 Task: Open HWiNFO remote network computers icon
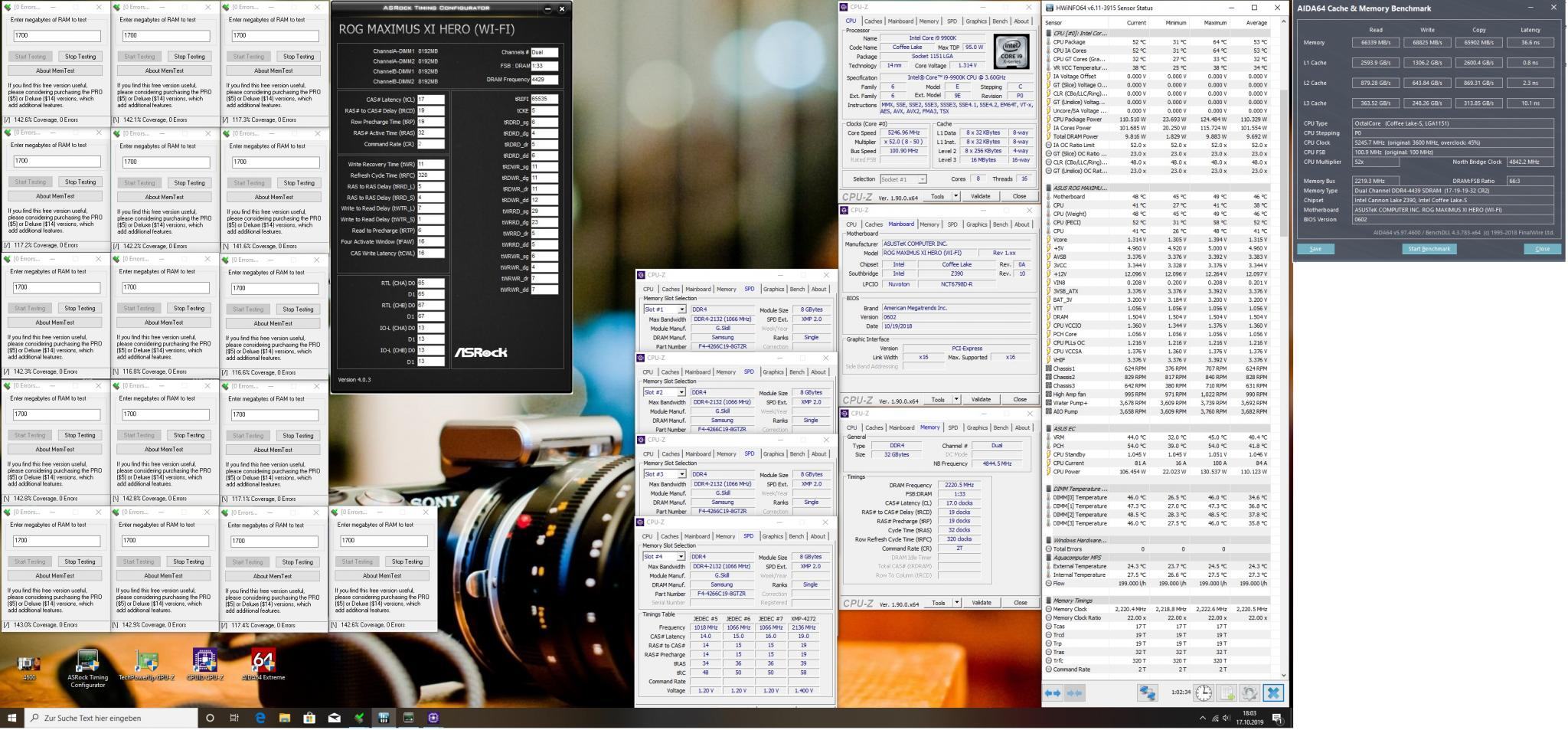click(x=1147, y=692)
